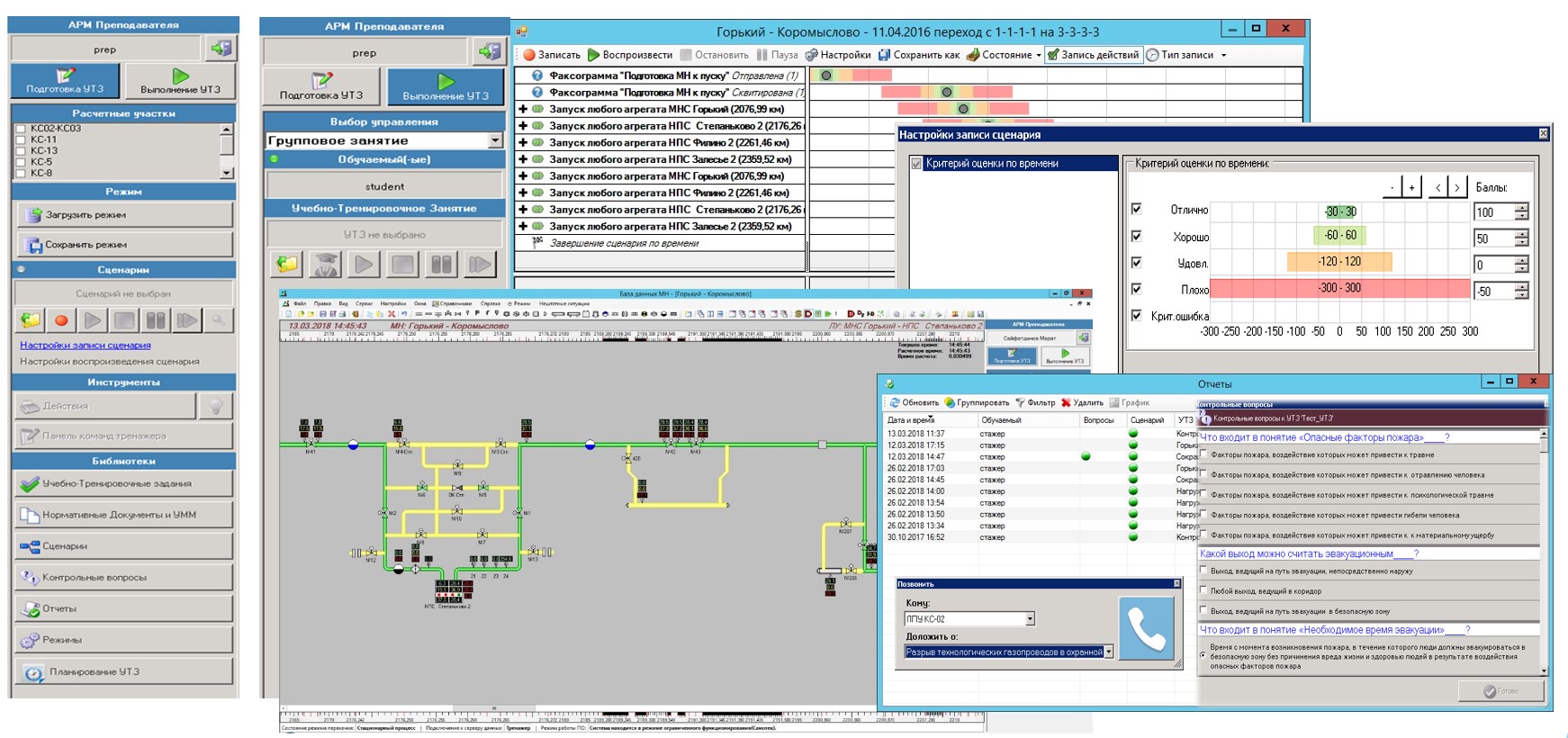
Task: Click the Загрузить режим button
Action: [x=124, y=215]
